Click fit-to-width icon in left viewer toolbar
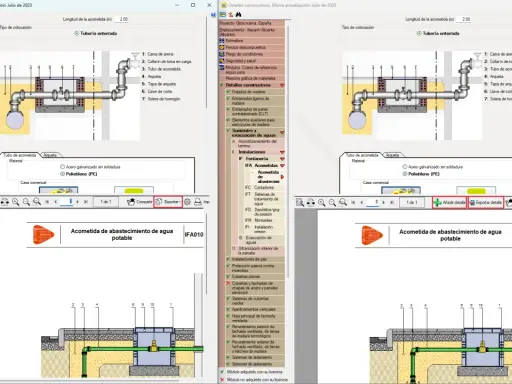Image resolution: width=512 pixels, height=384 pixels. click(5, 202)
